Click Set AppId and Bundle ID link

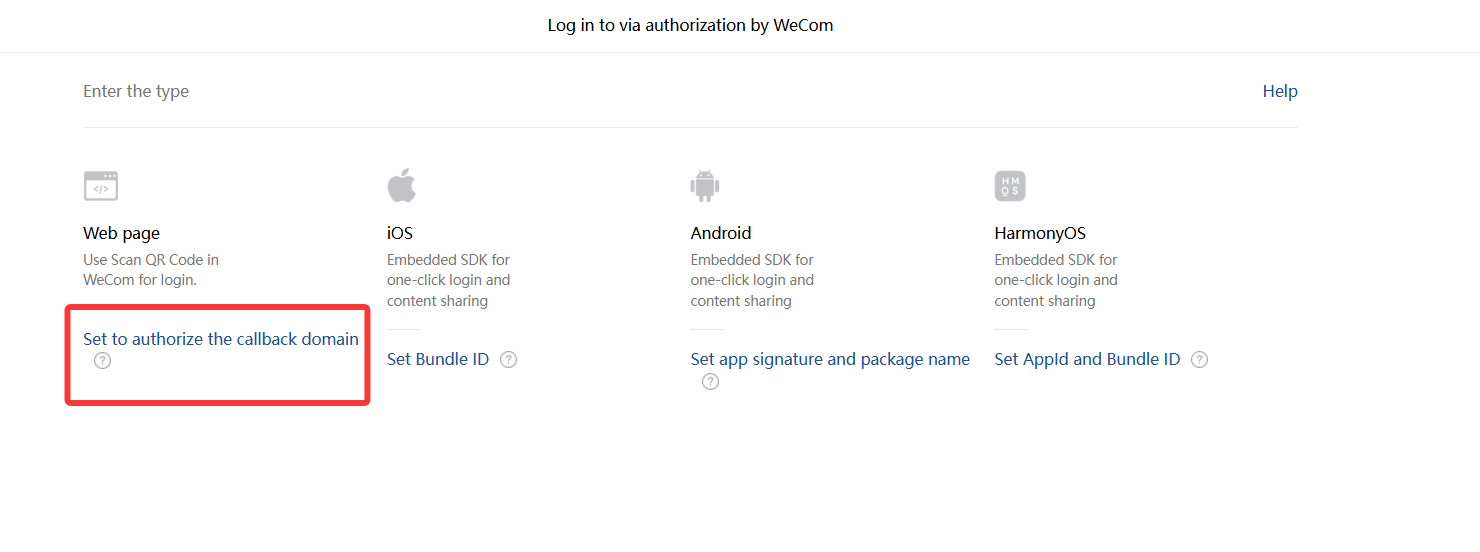(1087, 359)
